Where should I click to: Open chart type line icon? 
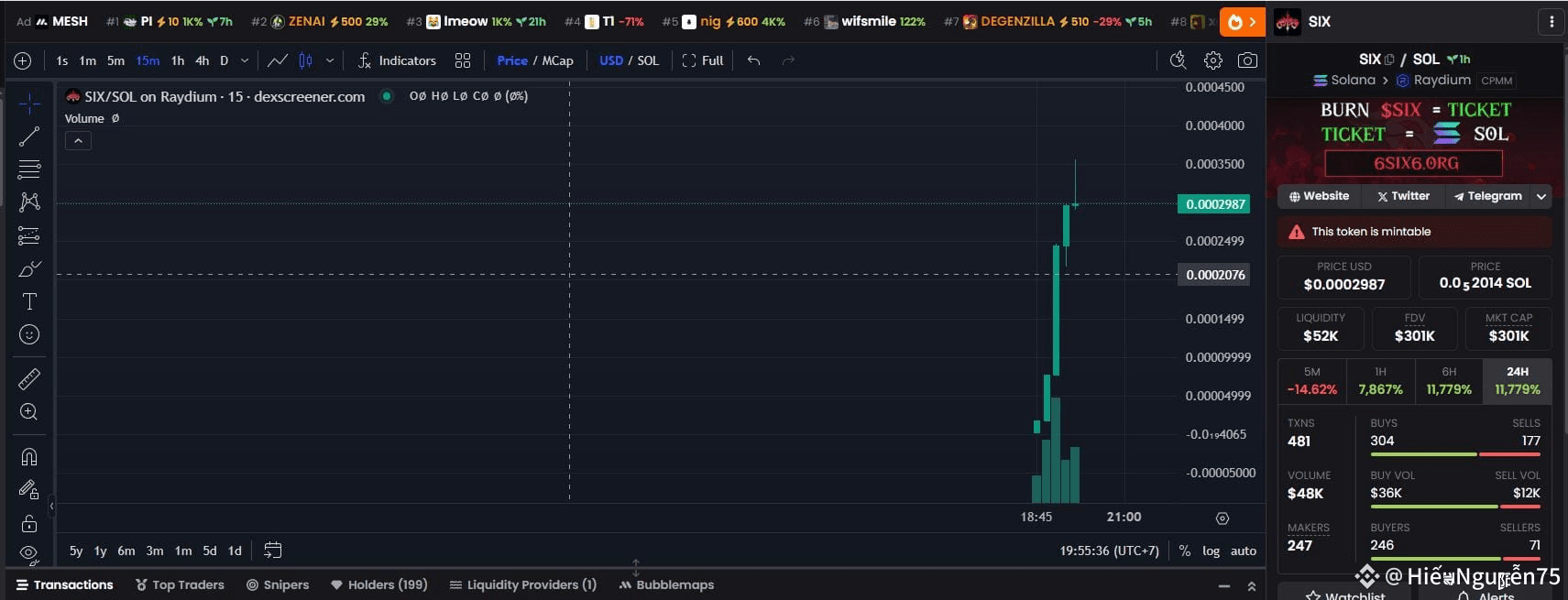[278, 60]
